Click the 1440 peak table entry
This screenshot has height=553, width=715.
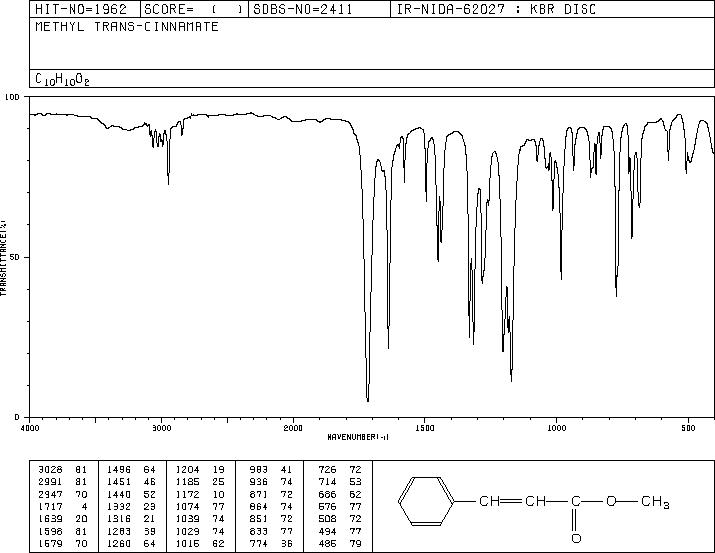pyautogui.click(x=131, y=494)
